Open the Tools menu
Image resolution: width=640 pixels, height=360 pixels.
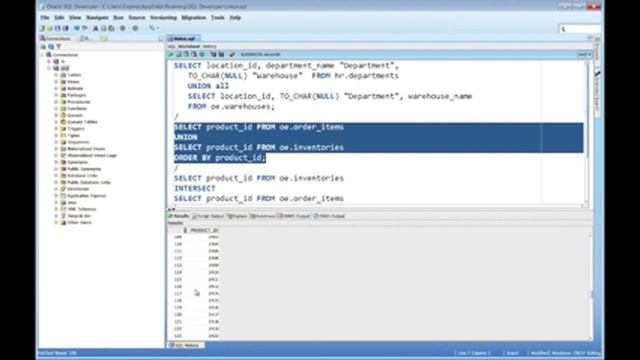coord(218,18)
